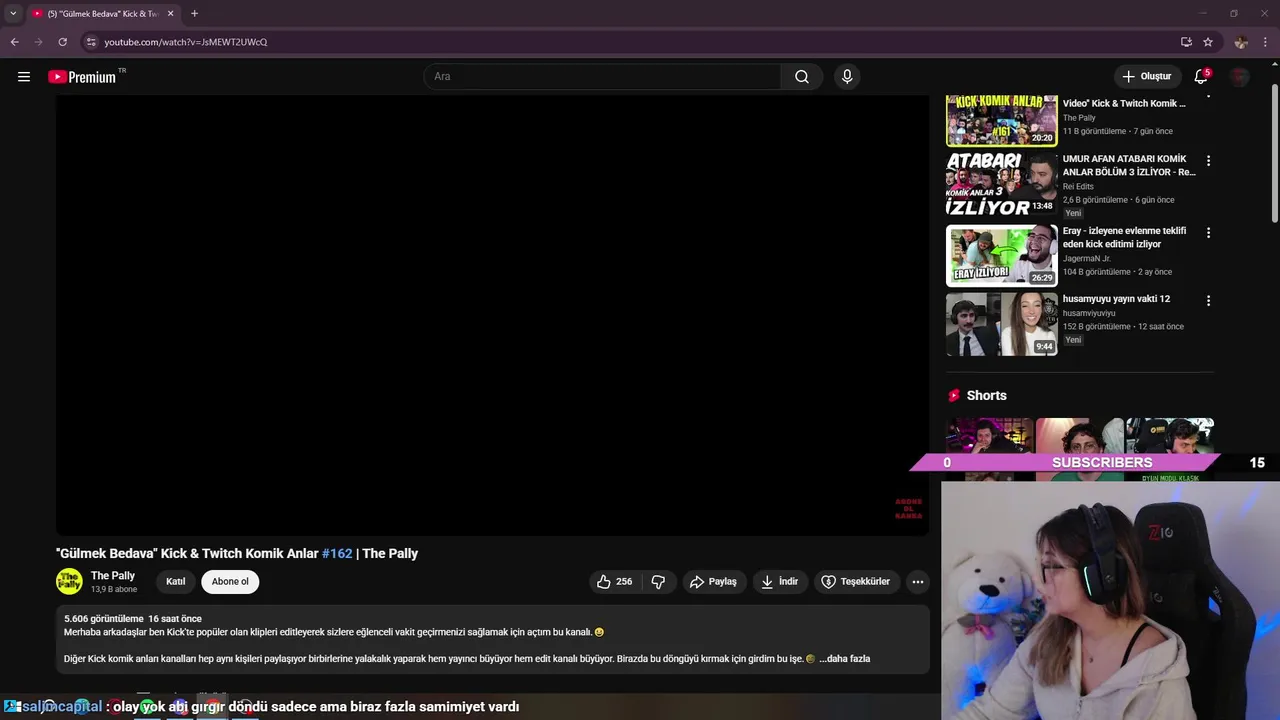The image size is (1280, 720).
Task: View site information icon in address bar
Action: tap(91, 42)
